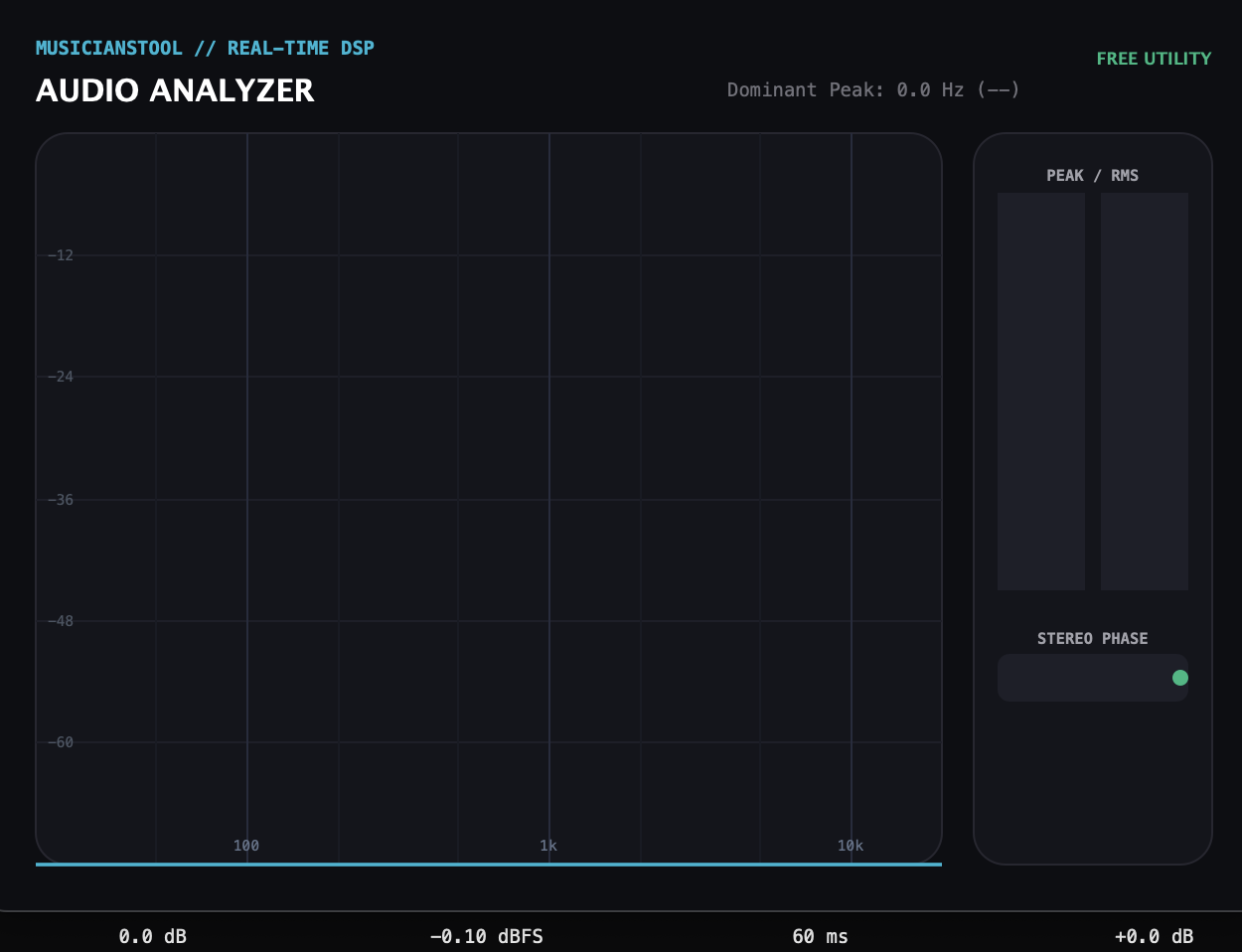The width and height of the screenshot is (1242, 952).
Task: Click the -36 dB axis label
Action: (61, 500)
